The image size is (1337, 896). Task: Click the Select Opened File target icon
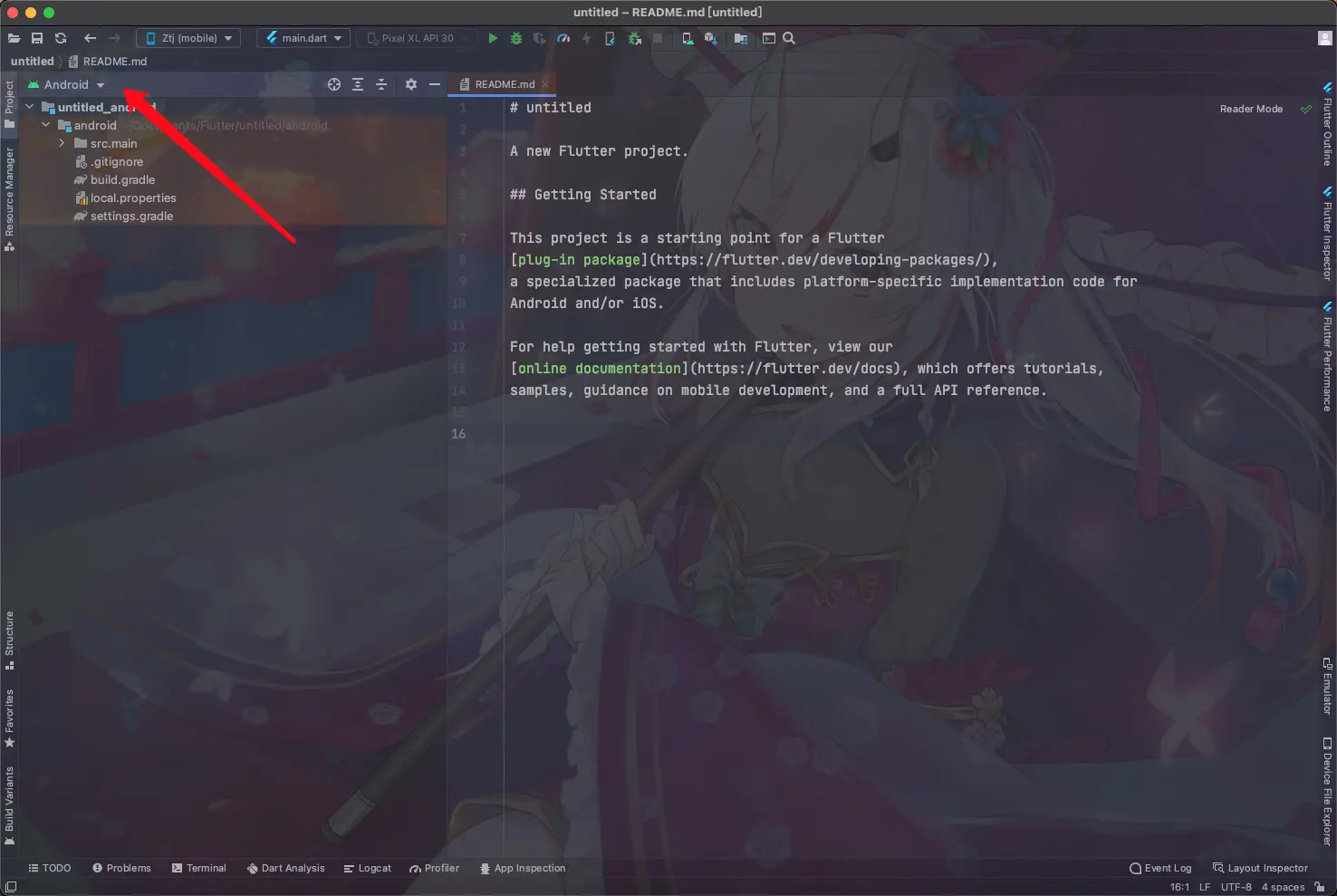[334, 84]
